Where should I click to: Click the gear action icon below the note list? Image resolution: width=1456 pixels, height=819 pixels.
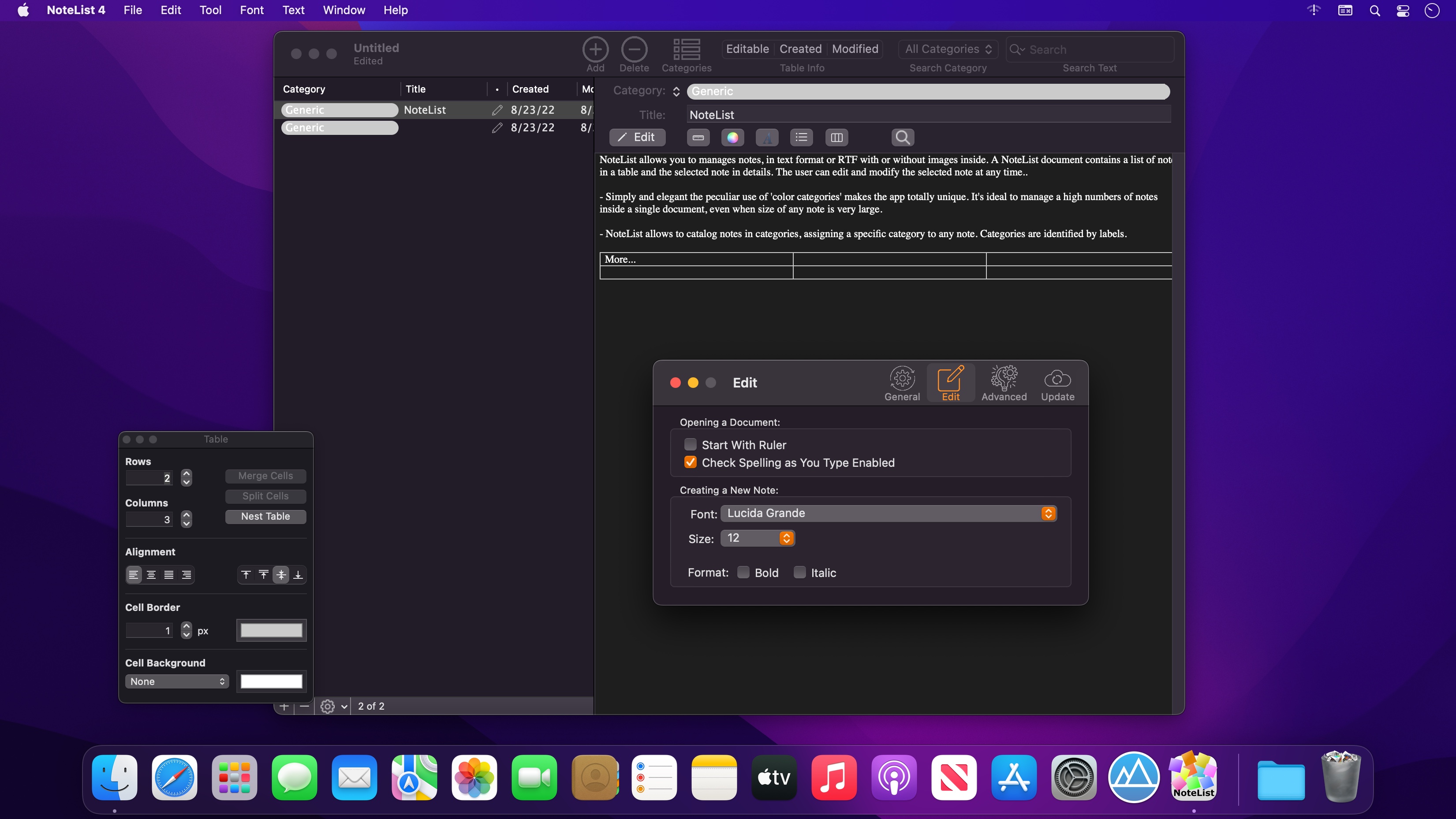pos(327,706)
